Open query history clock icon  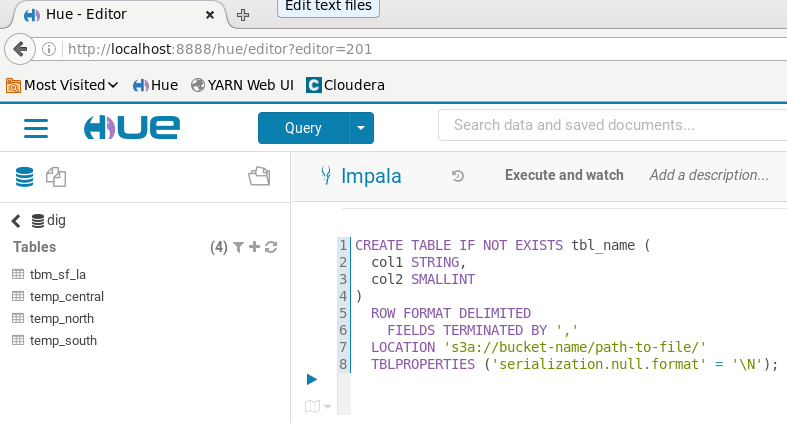[x=457, y=176]
